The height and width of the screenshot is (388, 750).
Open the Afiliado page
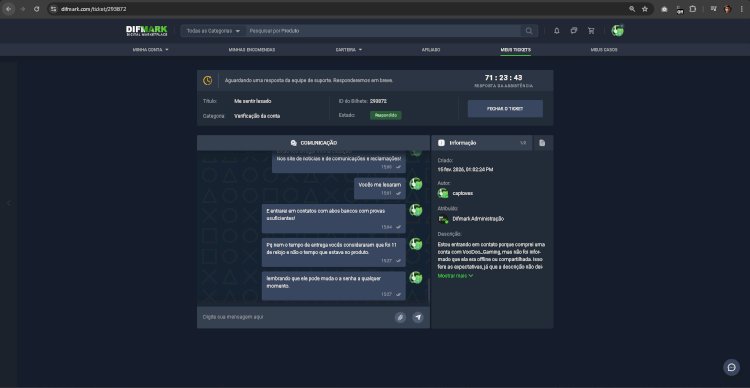click(x=430, y=50)
